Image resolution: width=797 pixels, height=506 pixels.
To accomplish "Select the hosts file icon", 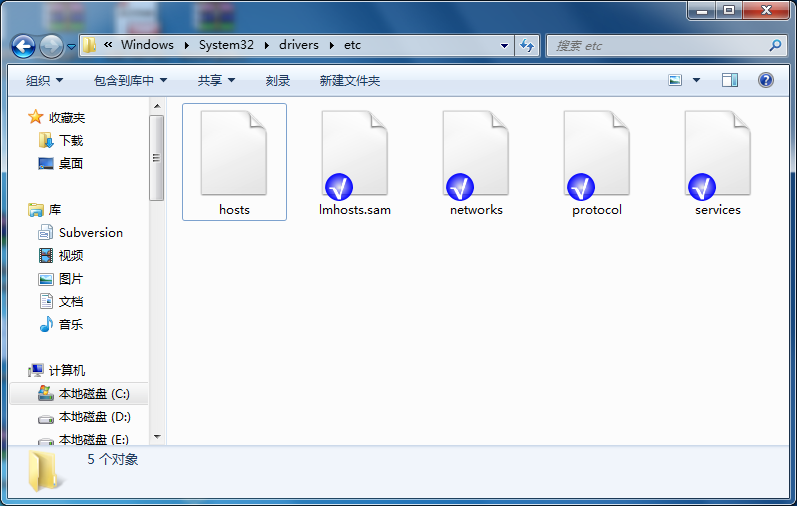I will tap(233, 153).
